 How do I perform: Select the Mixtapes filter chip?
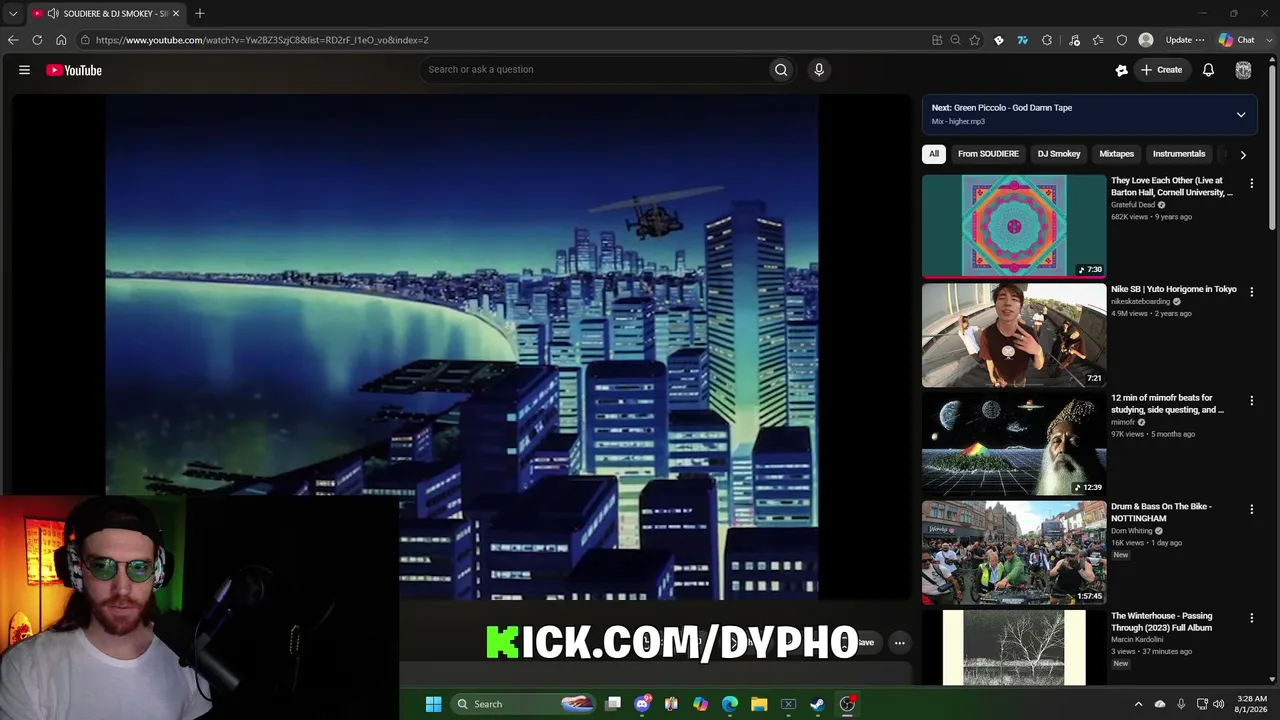[x=1117, y=154]
